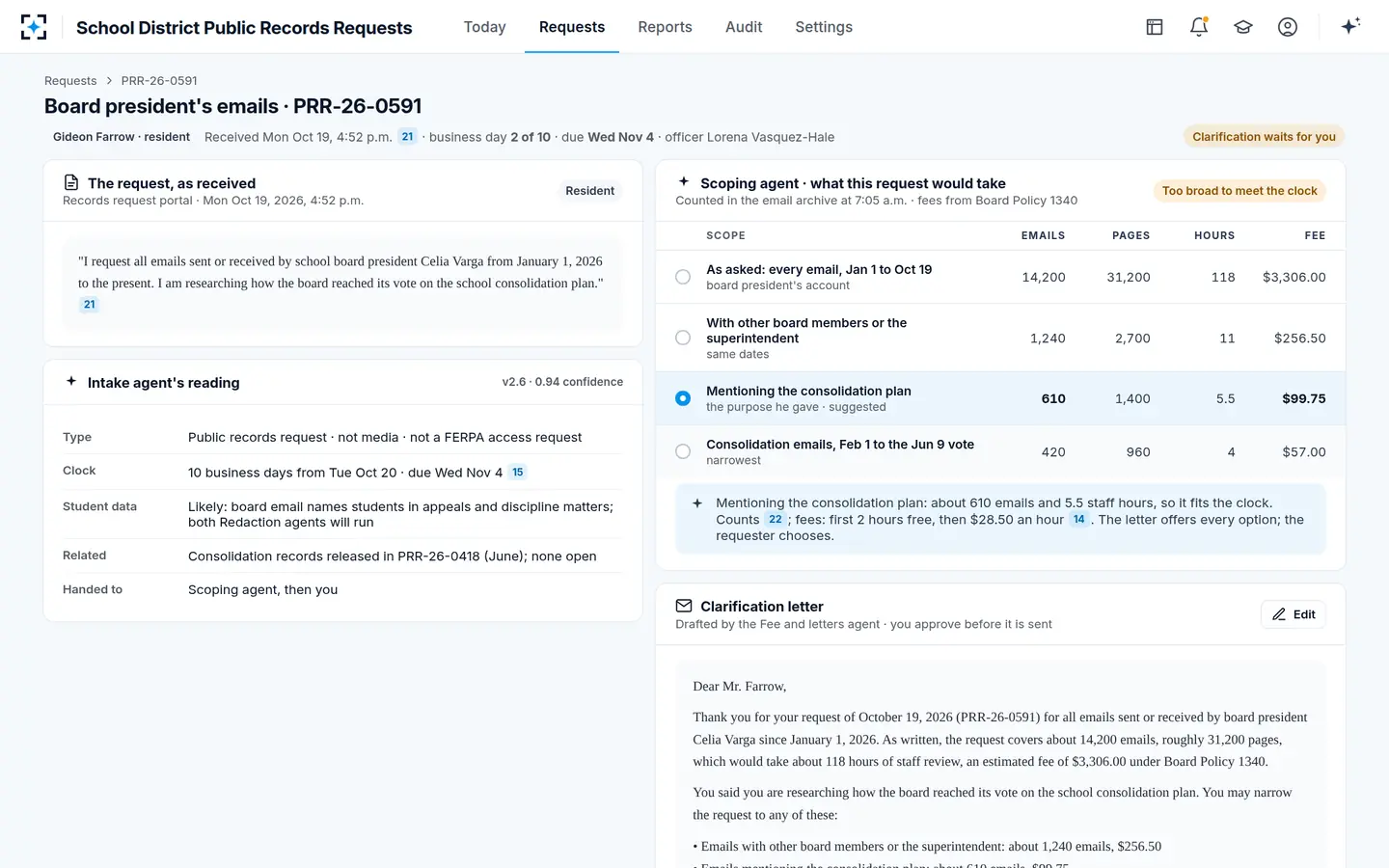Switch to the Today tab
The height and width of the screenshot is (868, 1389).
coord(485,27)
